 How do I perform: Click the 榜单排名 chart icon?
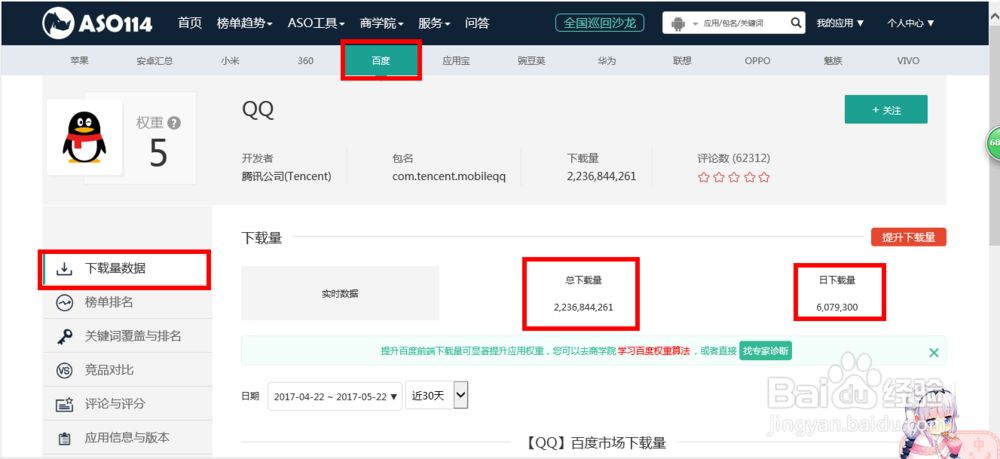(64, 303)
